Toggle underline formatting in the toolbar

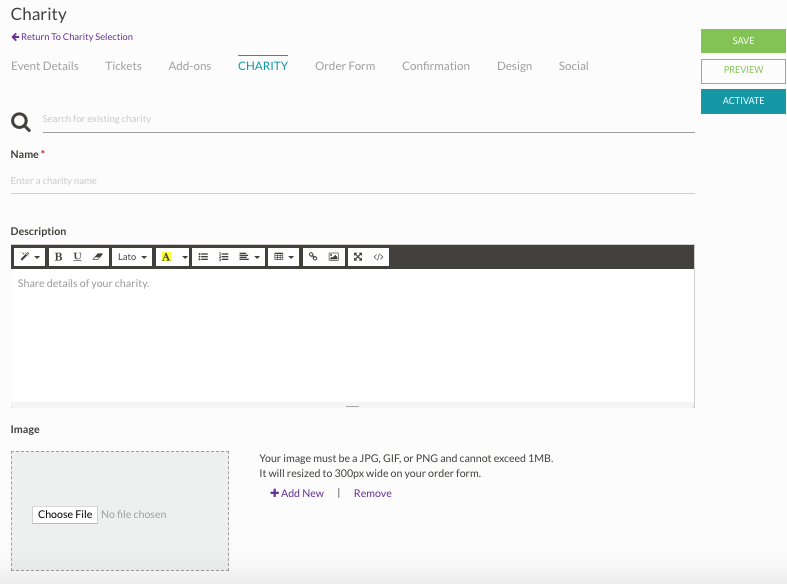pos(77,257)
